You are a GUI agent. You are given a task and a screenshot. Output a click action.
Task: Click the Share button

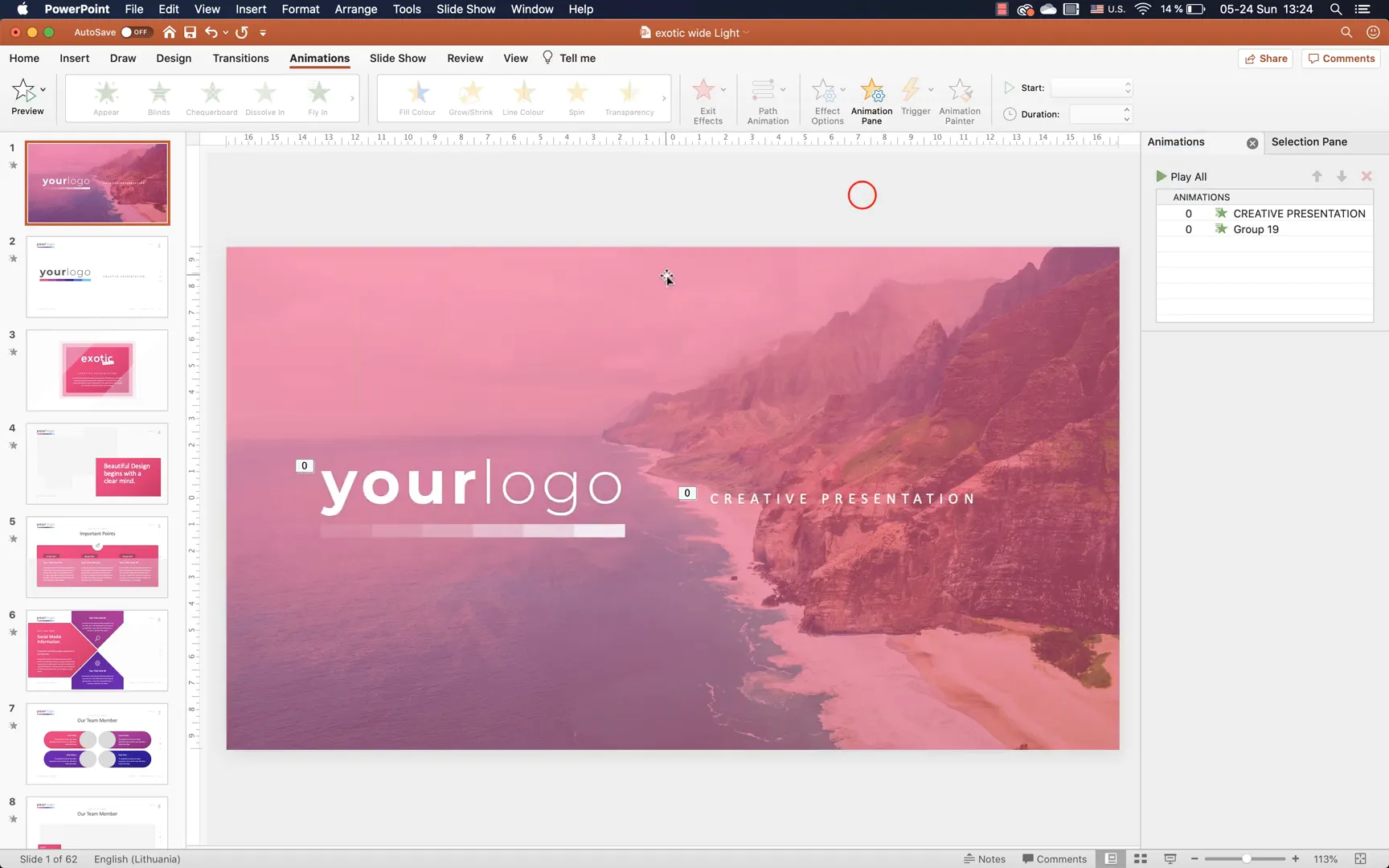pyautogui.click(x=1265, y=58)
